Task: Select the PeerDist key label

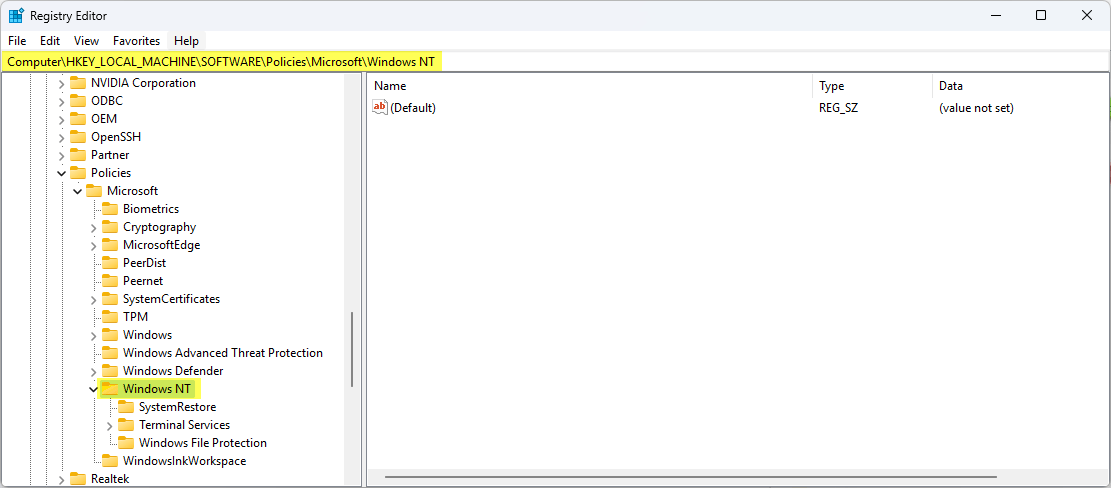Action: click(145, 263)
